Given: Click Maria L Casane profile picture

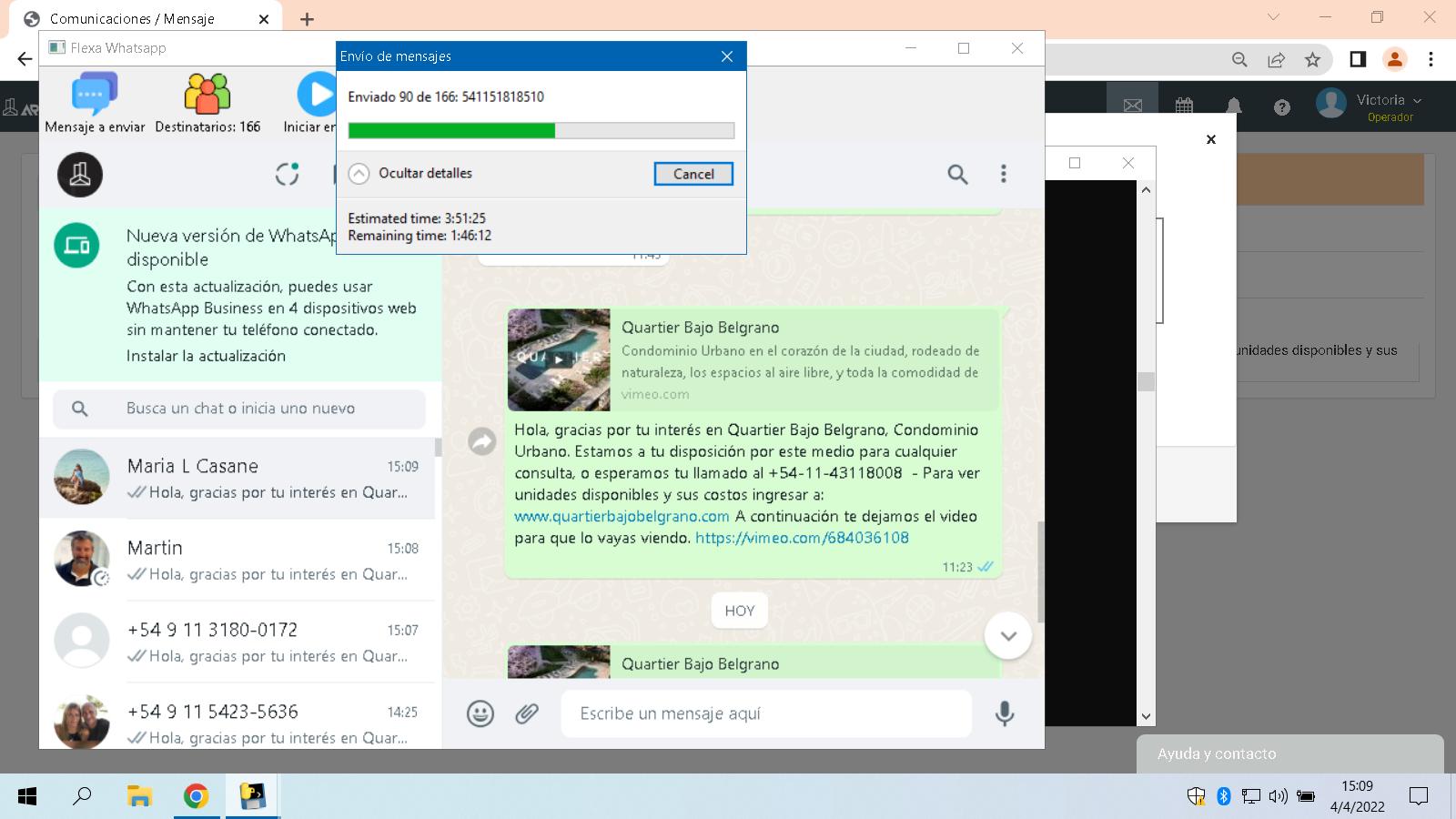Looking at the screenshot, I should point(82,477).
